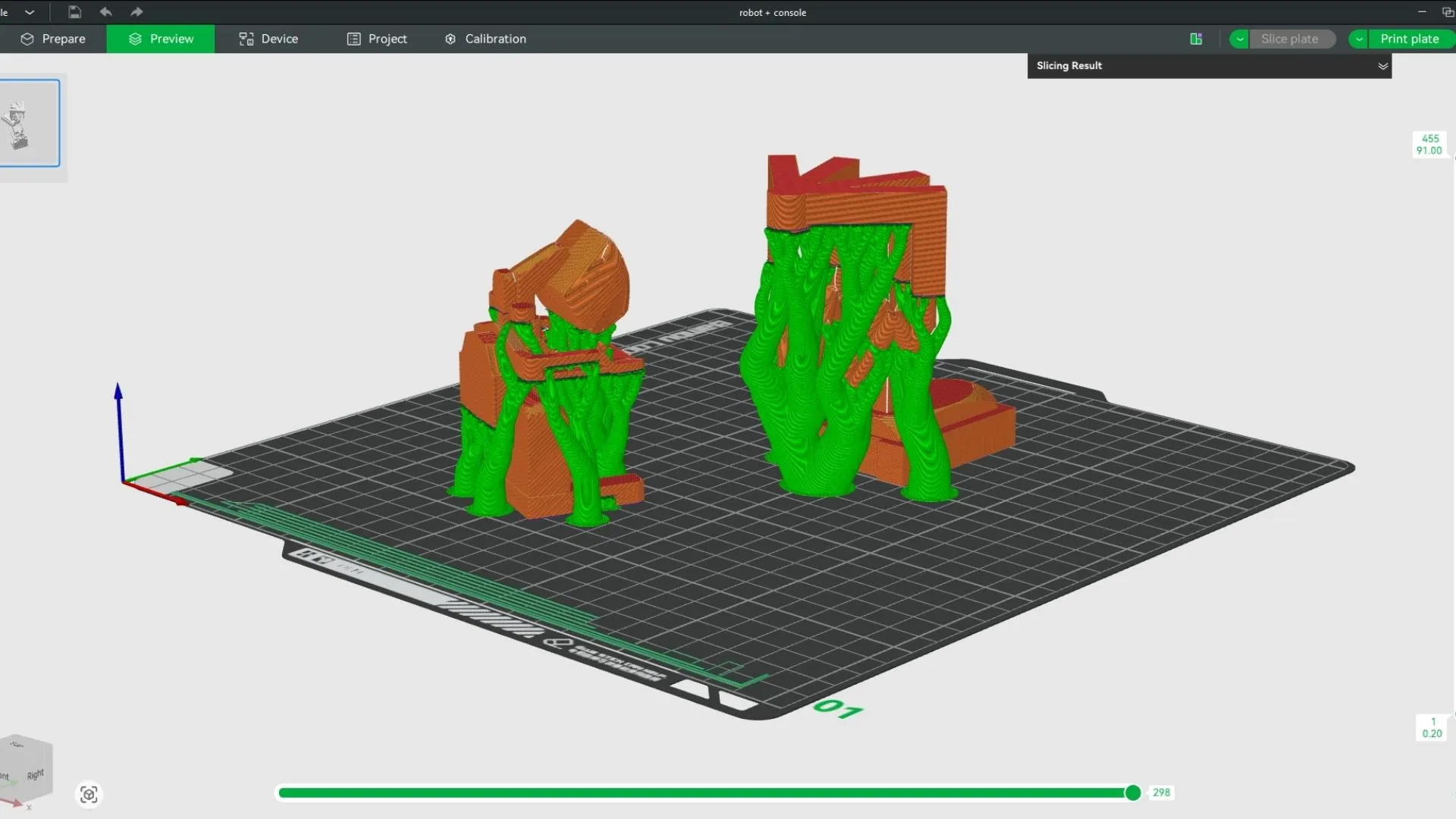Click the Device tab printer icon
The height and width of the screenshot is (819, 1456).
[x=246, y=39]
